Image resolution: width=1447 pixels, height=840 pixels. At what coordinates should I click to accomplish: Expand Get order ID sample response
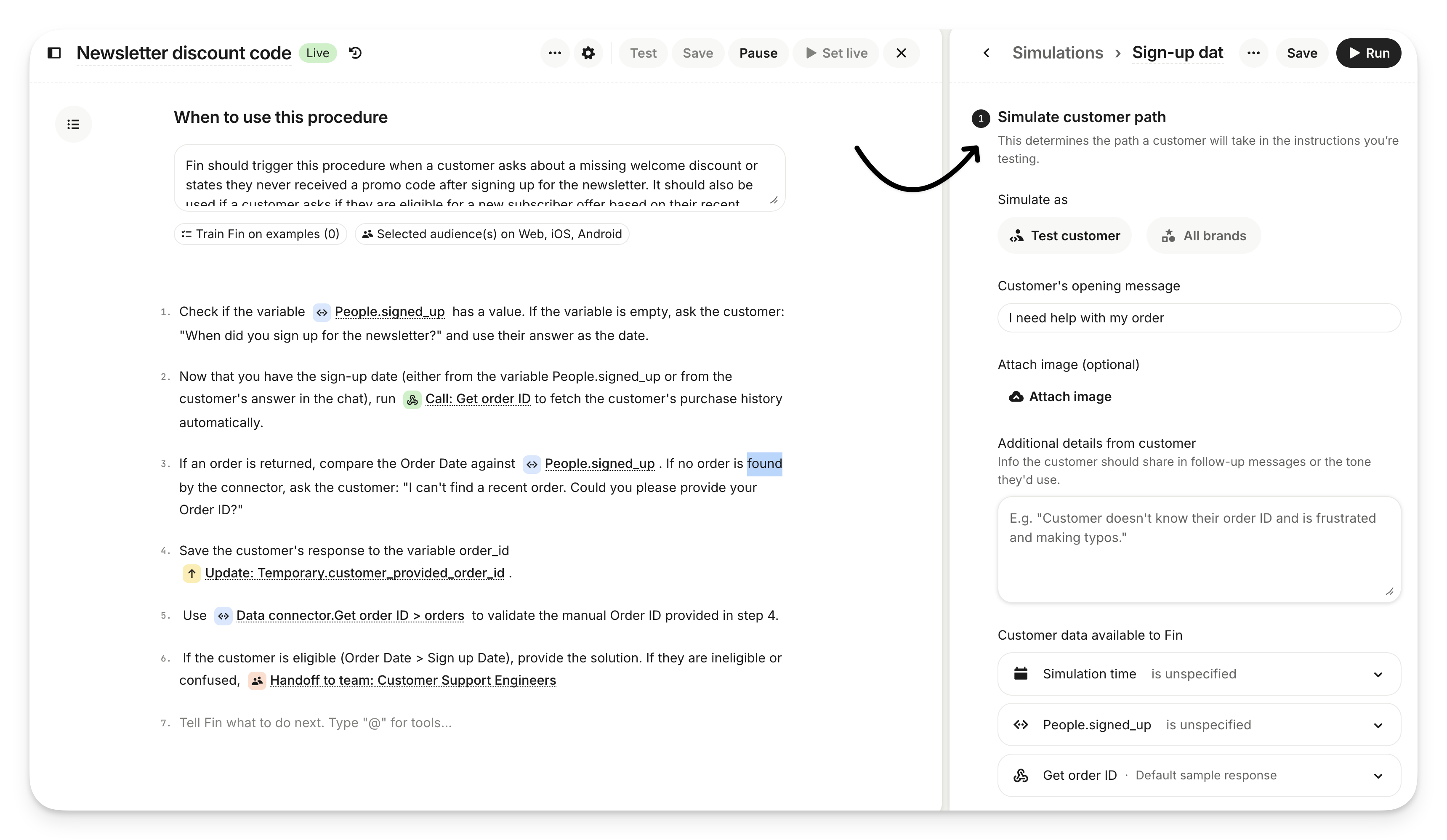tap(1378, 776)
